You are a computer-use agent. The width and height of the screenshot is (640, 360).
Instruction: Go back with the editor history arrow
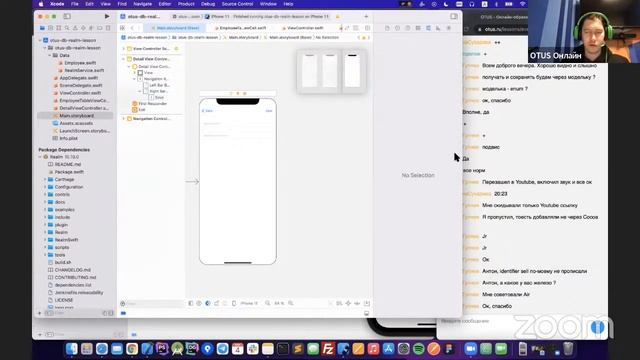pos(132,28)
